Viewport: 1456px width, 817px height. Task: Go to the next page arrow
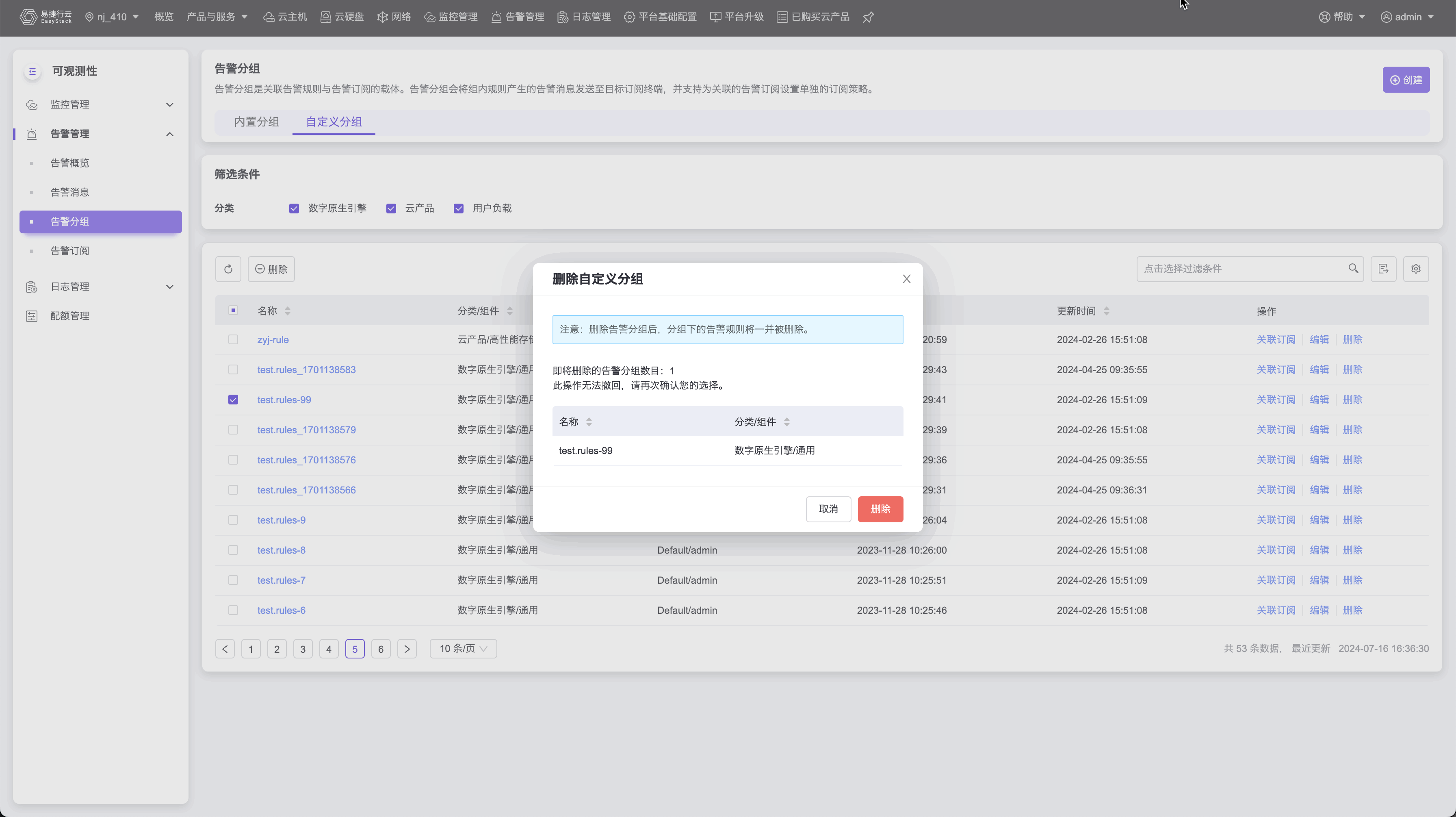pyautogui.click(x=406, y=649)
